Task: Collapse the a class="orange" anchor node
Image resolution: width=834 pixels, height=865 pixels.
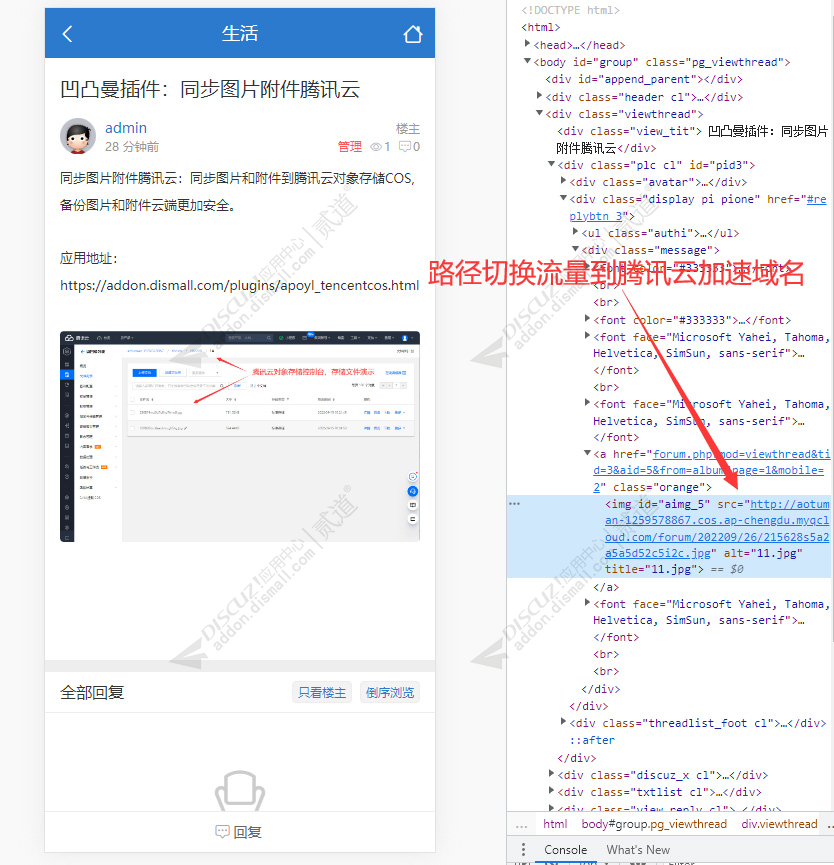Action: 587,453
